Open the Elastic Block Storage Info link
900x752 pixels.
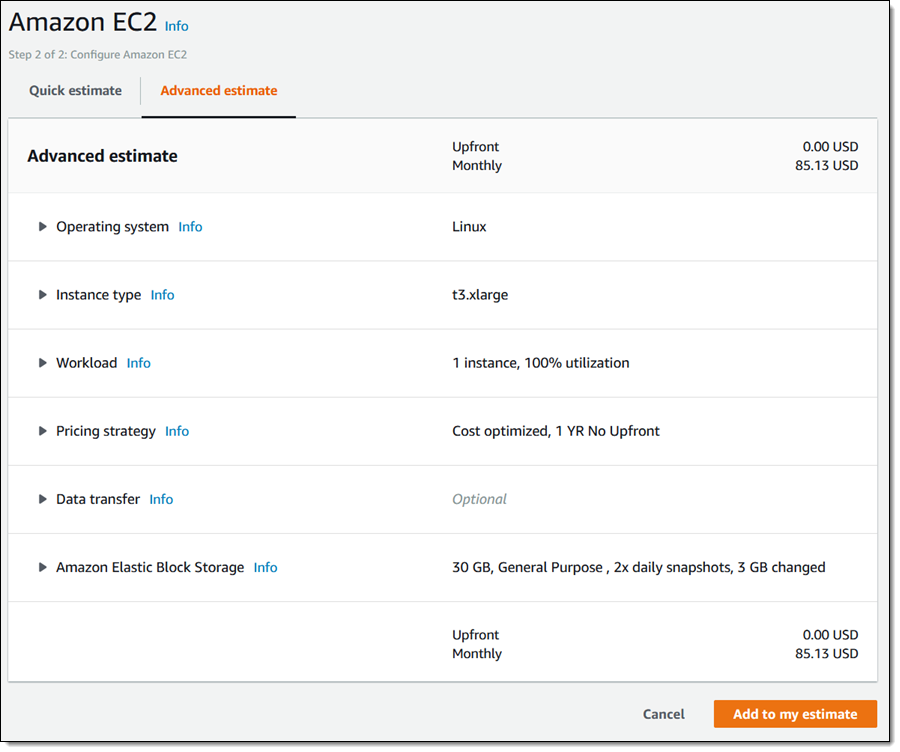point(265,567)
